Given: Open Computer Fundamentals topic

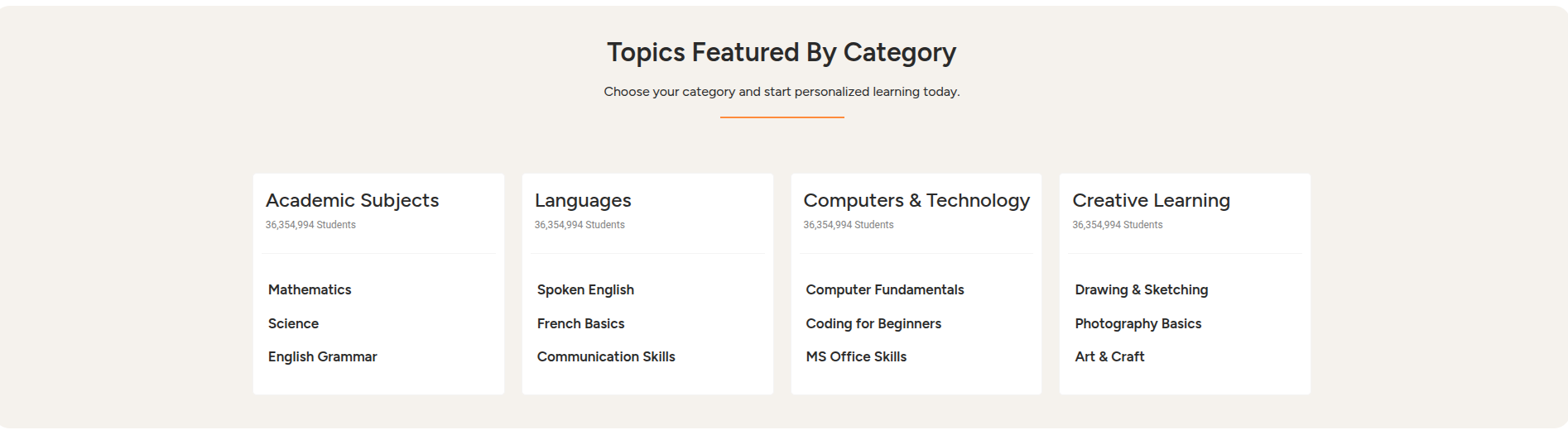Looking at the screenshot, I should tap(884, 289).
